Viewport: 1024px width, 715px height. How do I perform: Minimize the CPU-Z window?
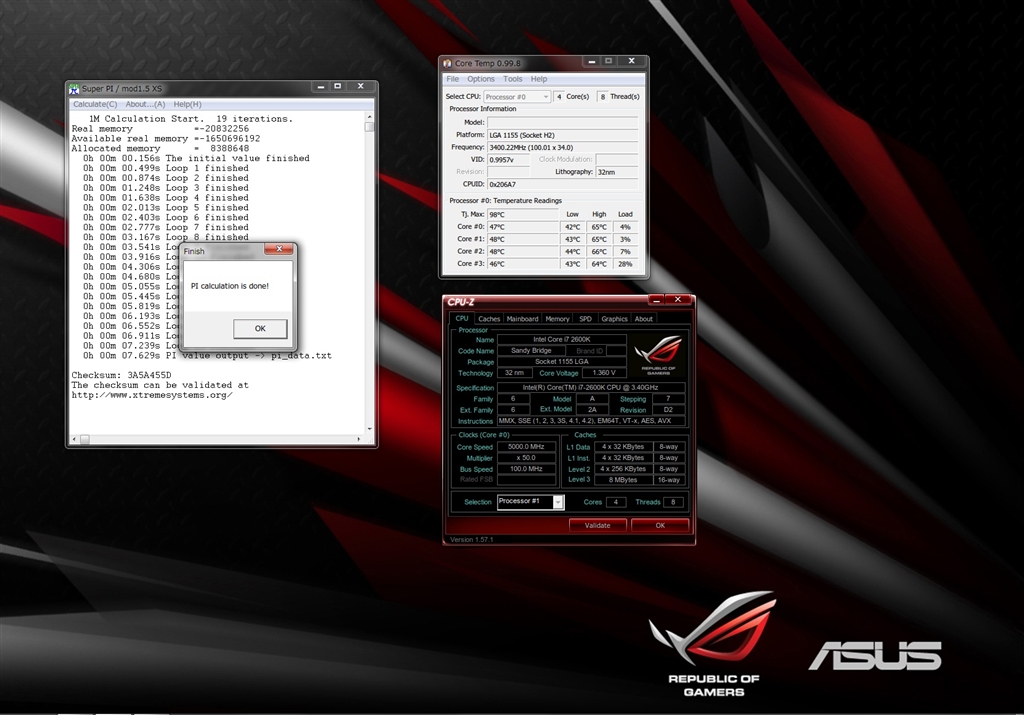[657, 300]
